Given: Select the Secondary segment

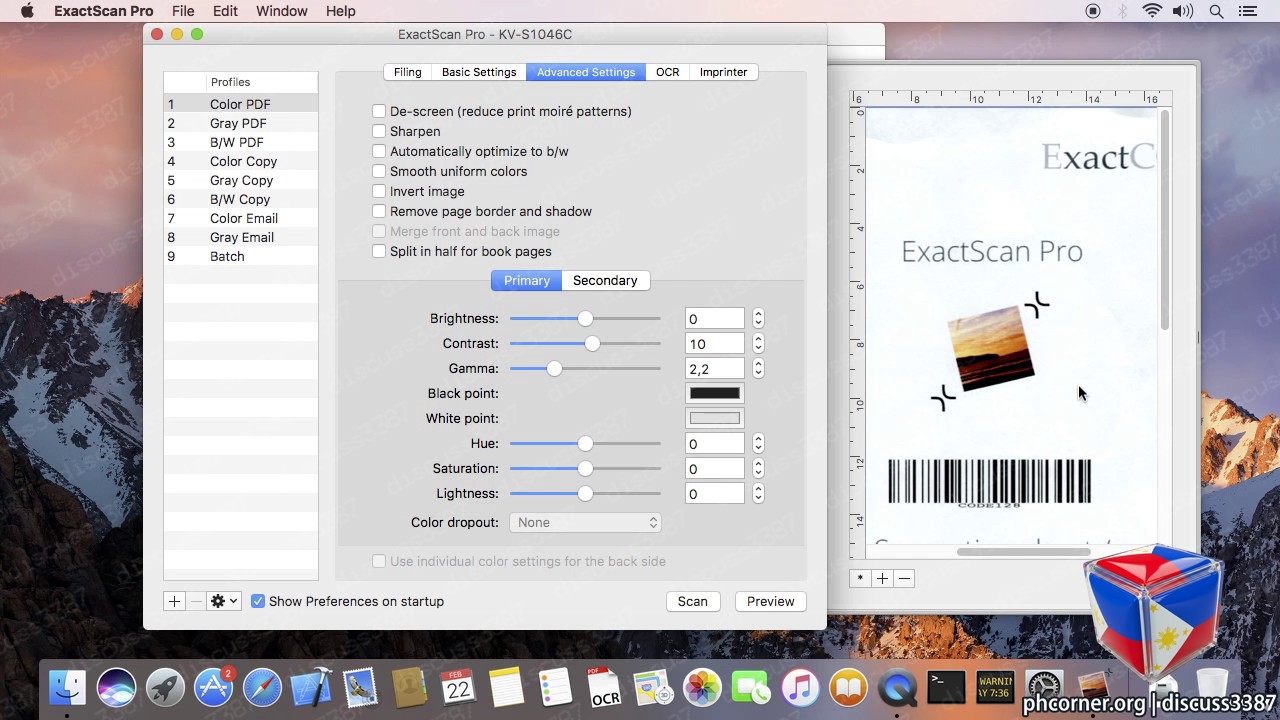Looking at the screenshot, I should click(x=605, y=280).
